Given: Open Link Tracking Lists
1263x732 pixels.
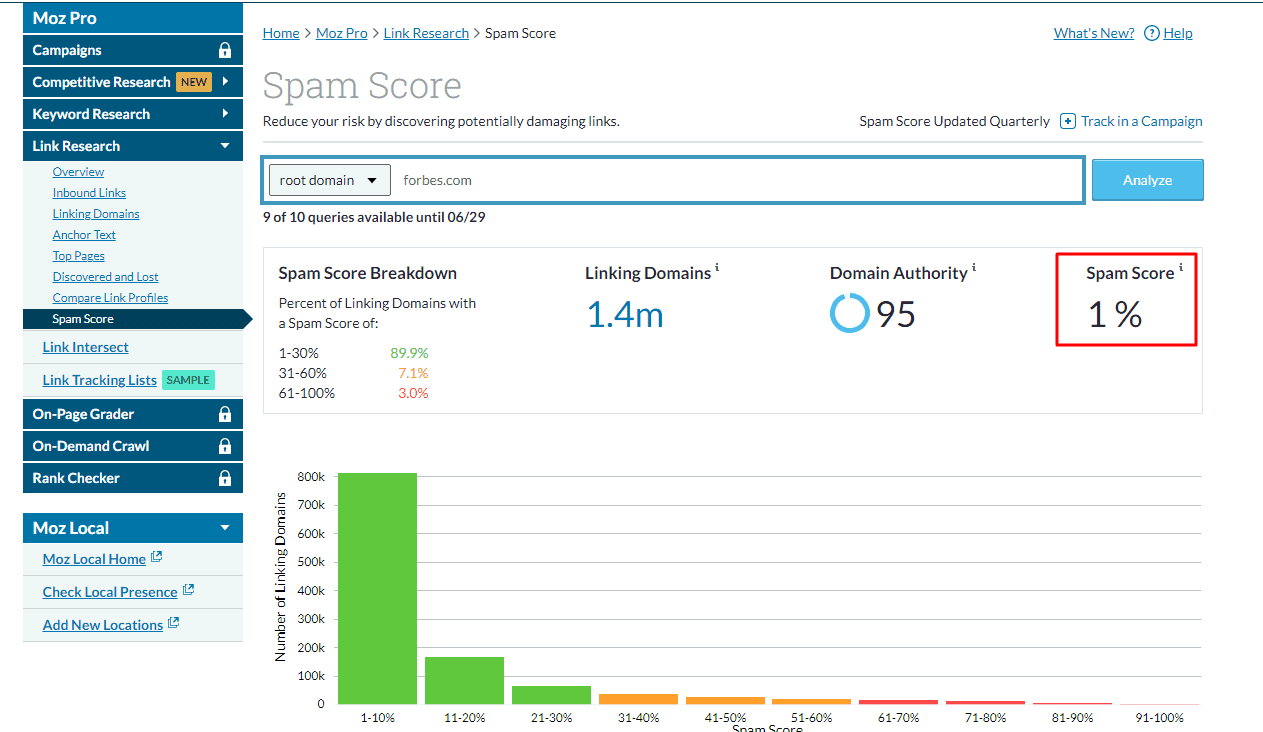Looking at the screenshot, I should point(99,380).
